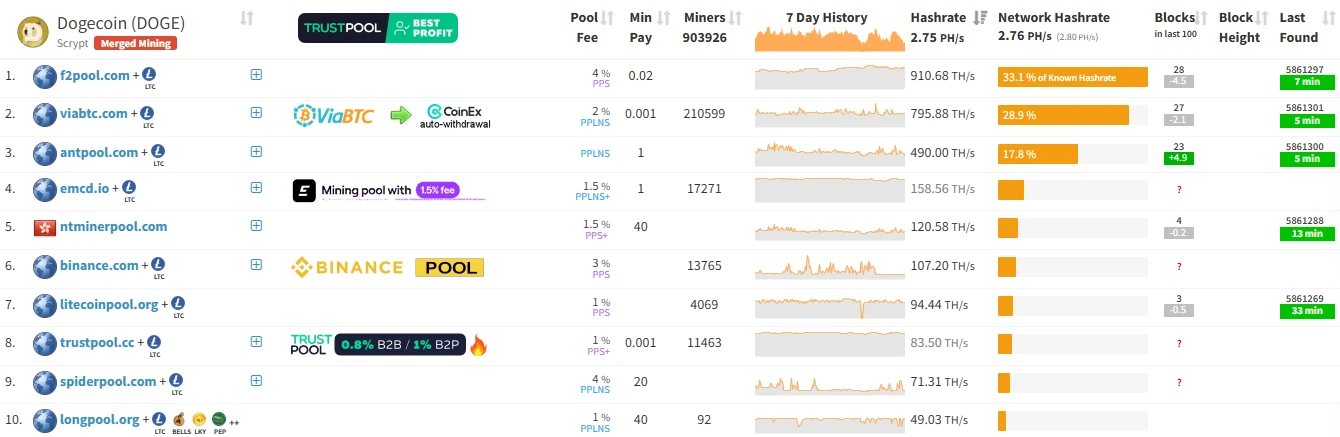Viewport: 1340px width, 437px height.
Task: Click the Trustpool Best Profit banner
Action: [x=378, y=28]
